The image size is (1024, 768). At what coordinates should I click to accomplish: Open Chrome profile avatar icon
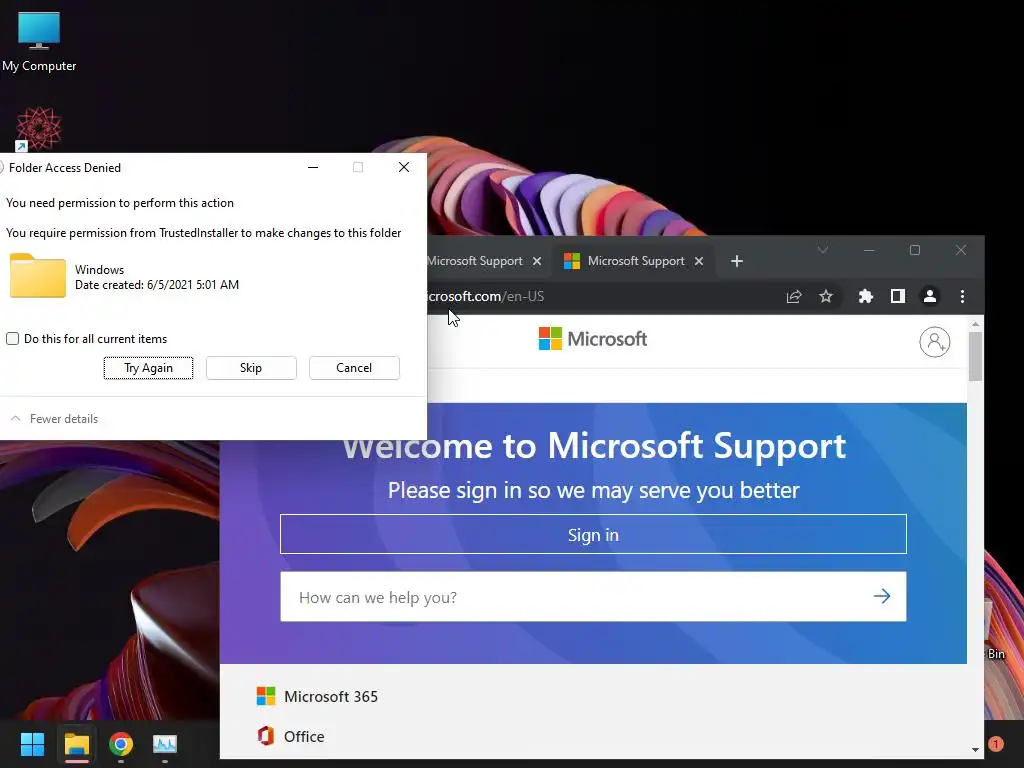tap(929, 296)
